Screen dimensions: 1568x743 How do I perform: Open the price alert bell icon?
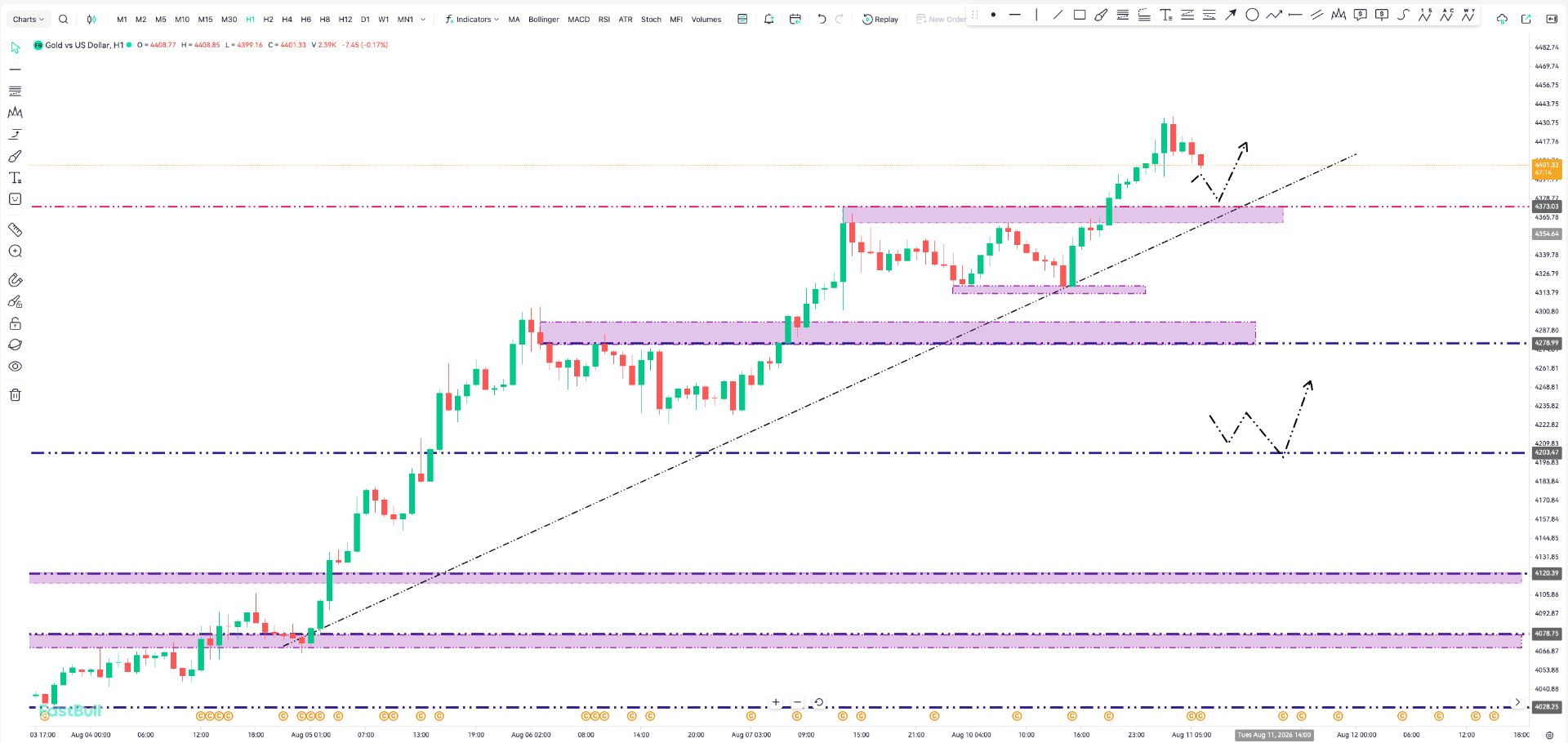click(768, 19)
